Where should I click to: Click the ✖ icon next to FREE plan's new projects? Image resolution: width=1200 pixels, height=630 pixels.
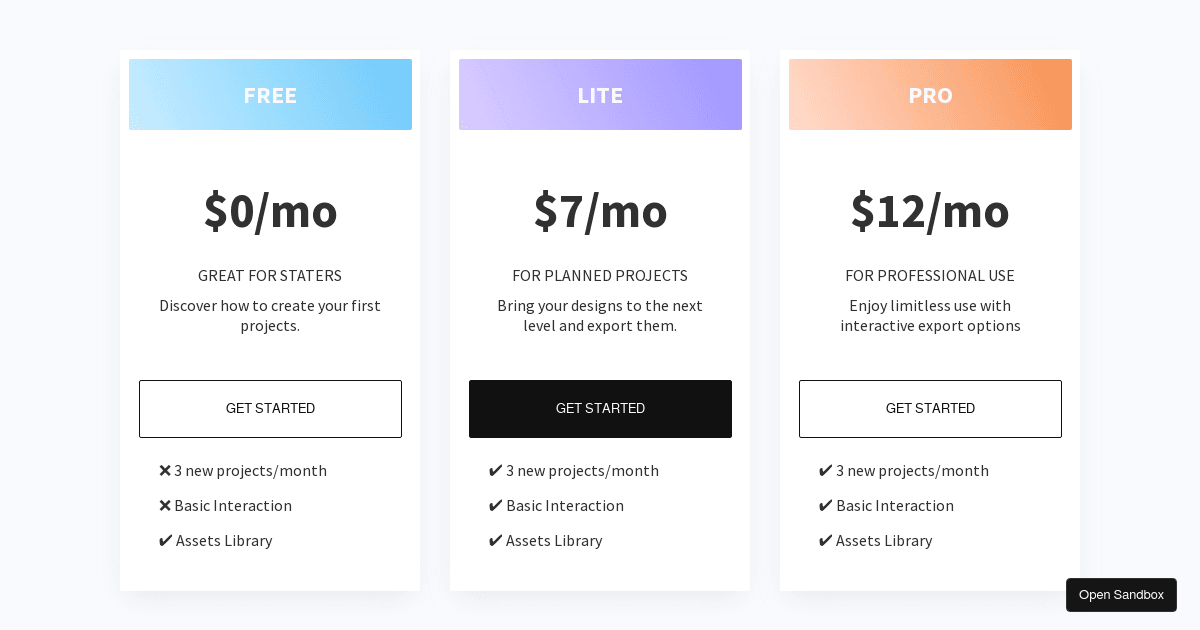pyautogui.click(x=165, y=470)
